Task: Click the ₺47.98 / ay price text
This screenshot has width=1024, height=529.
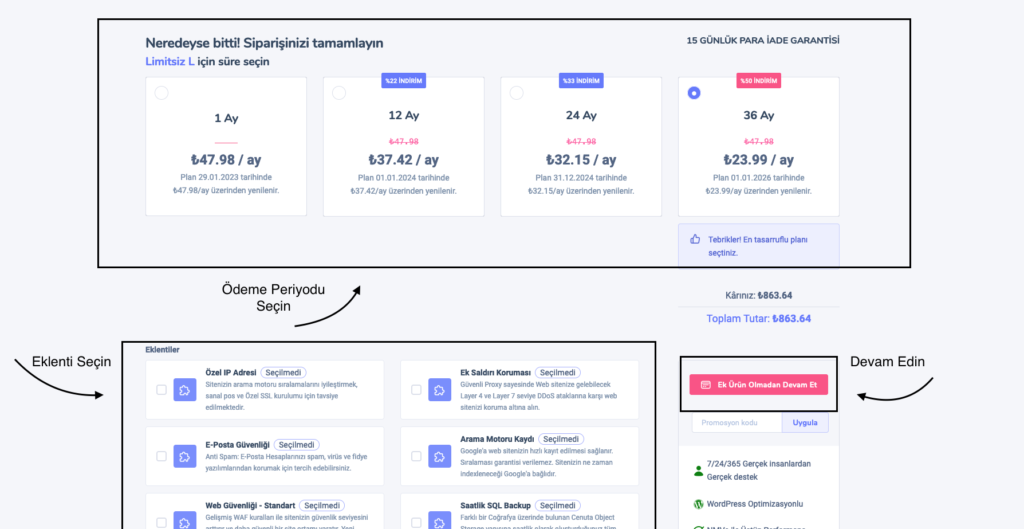Action: point(226,159)
